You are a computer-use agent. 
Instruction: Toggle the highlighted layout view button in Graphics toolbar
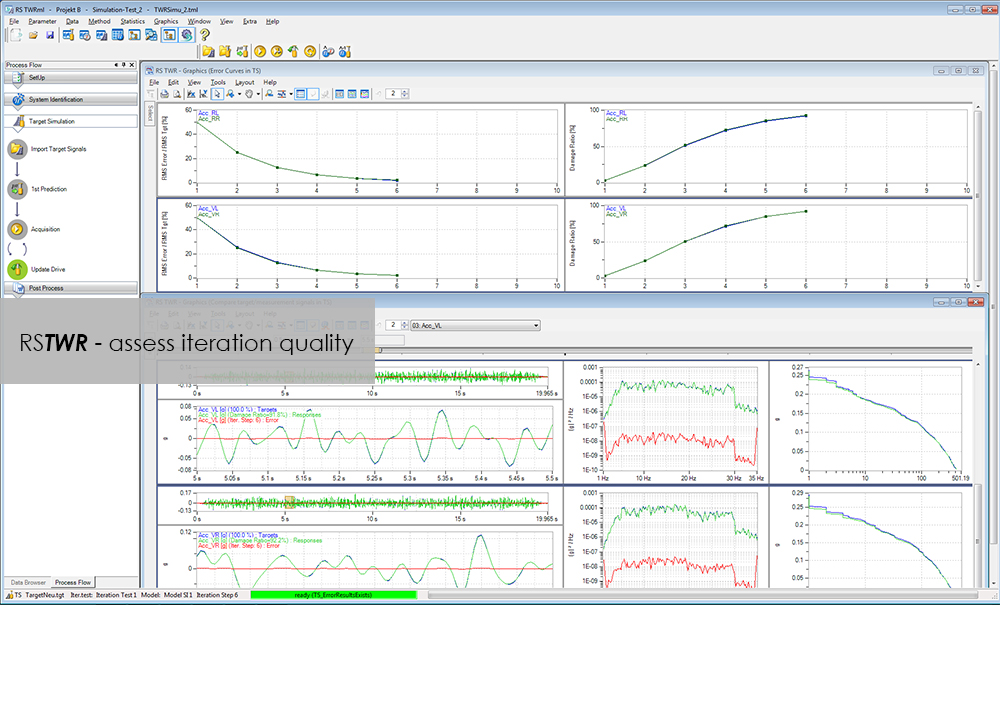(x=301, y=94)
